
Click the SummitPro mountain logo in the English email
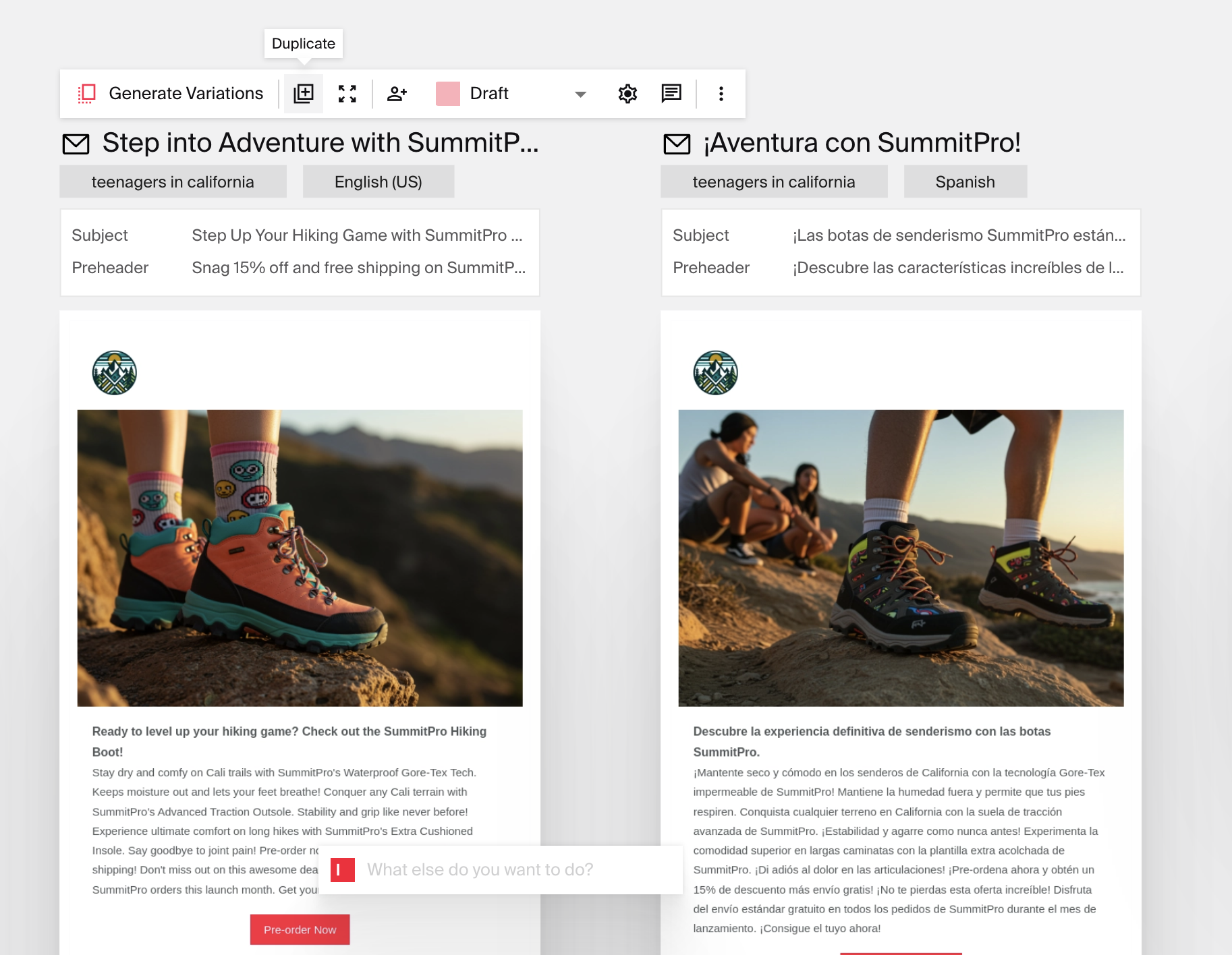114,372
